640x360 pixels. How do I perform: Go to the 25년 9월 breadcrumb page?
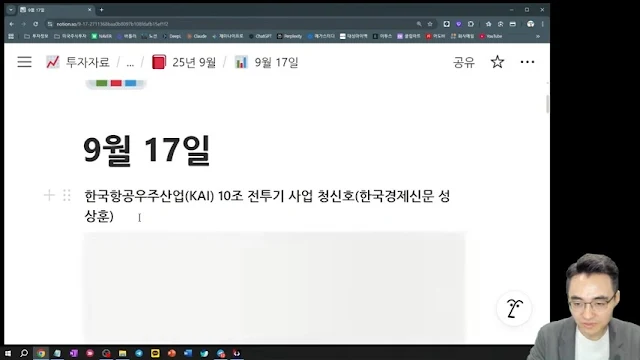184,62
